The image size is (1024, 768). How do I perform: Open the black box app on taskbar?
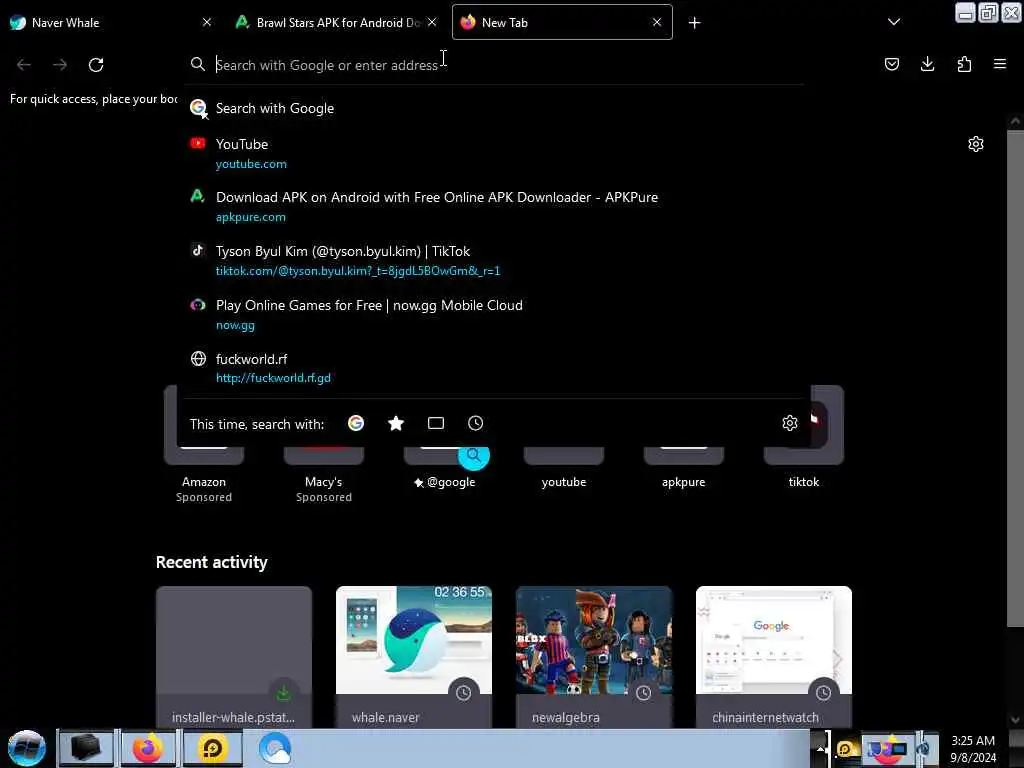[86, 748]
